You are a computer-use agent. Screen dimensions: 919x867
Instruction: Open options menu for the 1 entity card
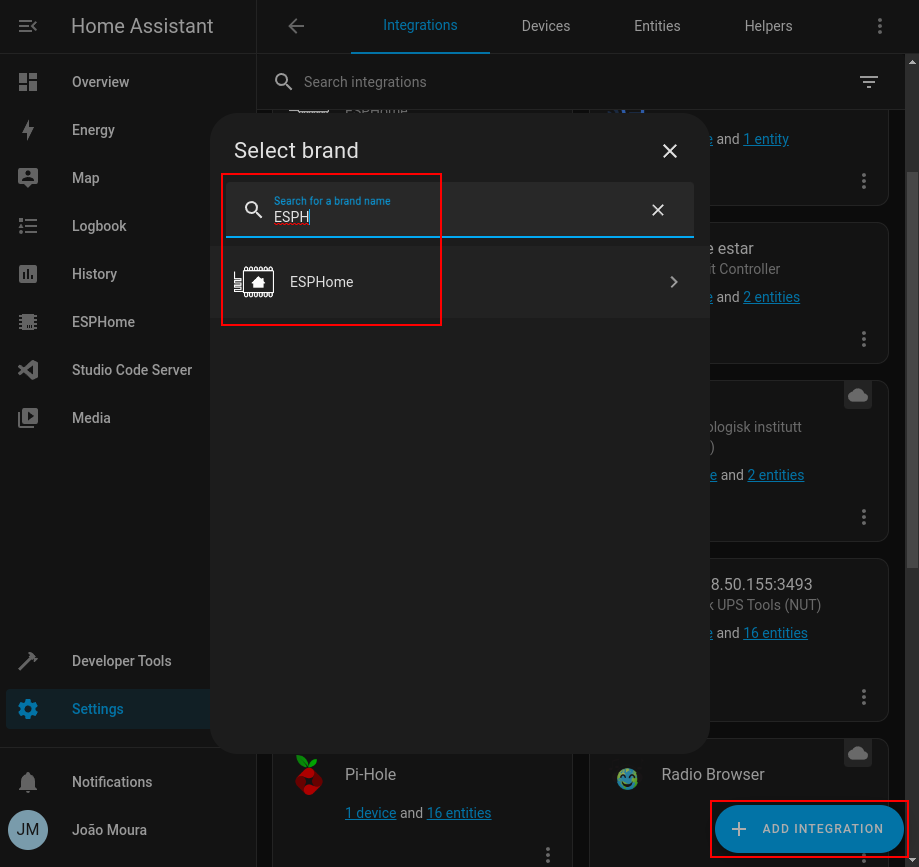pos(864,181)
